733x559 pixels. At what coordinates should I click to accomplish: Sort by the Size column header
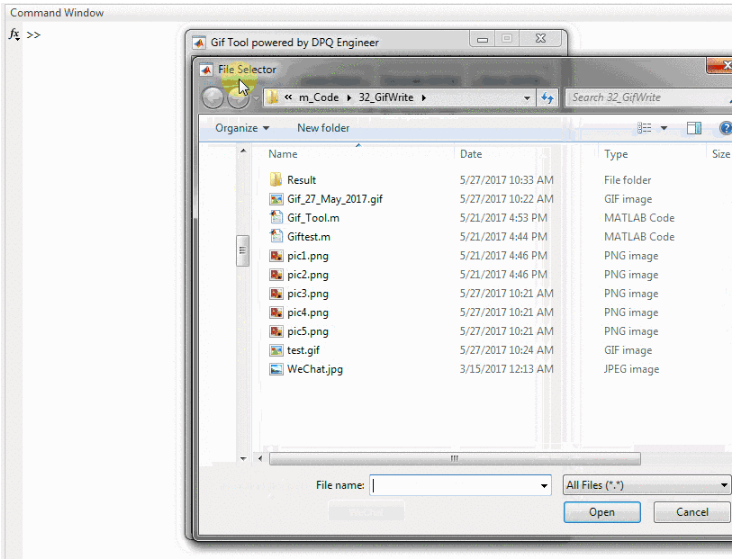click(x=720, y=154)
